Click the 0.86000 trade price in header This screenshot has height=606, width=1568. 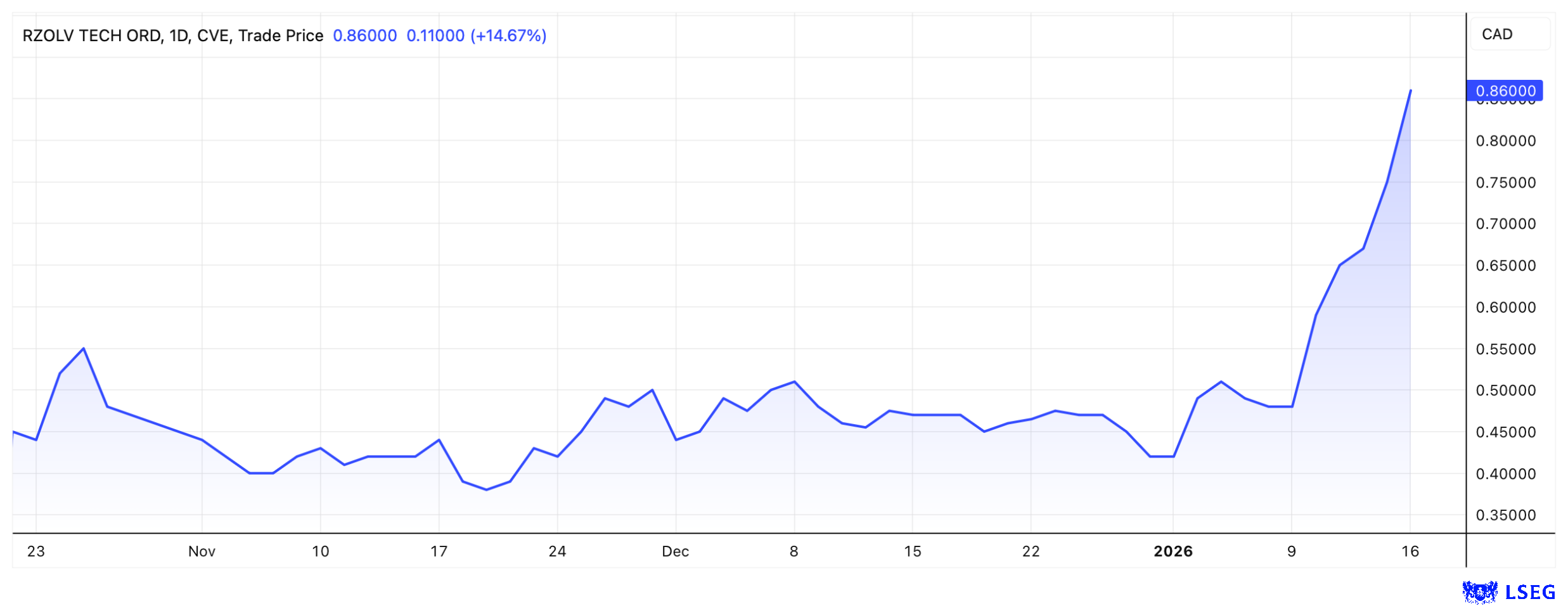pyautogui.click(x=364, y=35)
